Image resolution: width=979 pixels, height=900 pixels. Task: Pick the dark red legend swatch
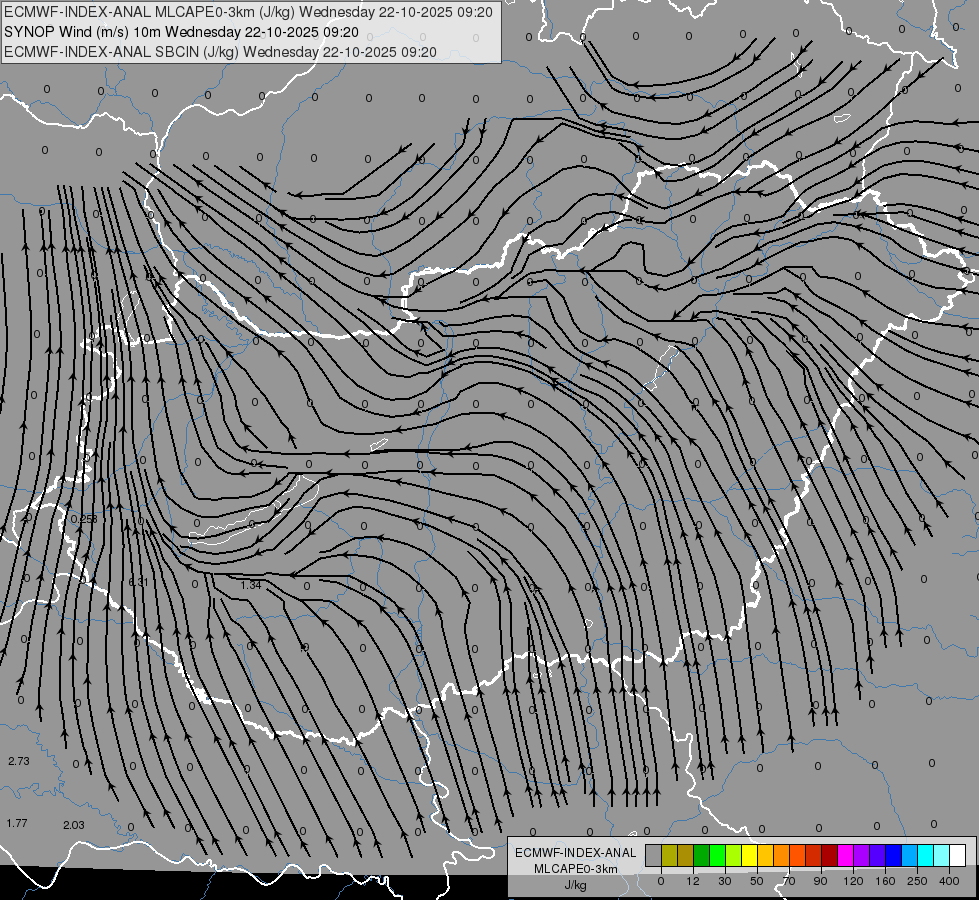point(830,856)
